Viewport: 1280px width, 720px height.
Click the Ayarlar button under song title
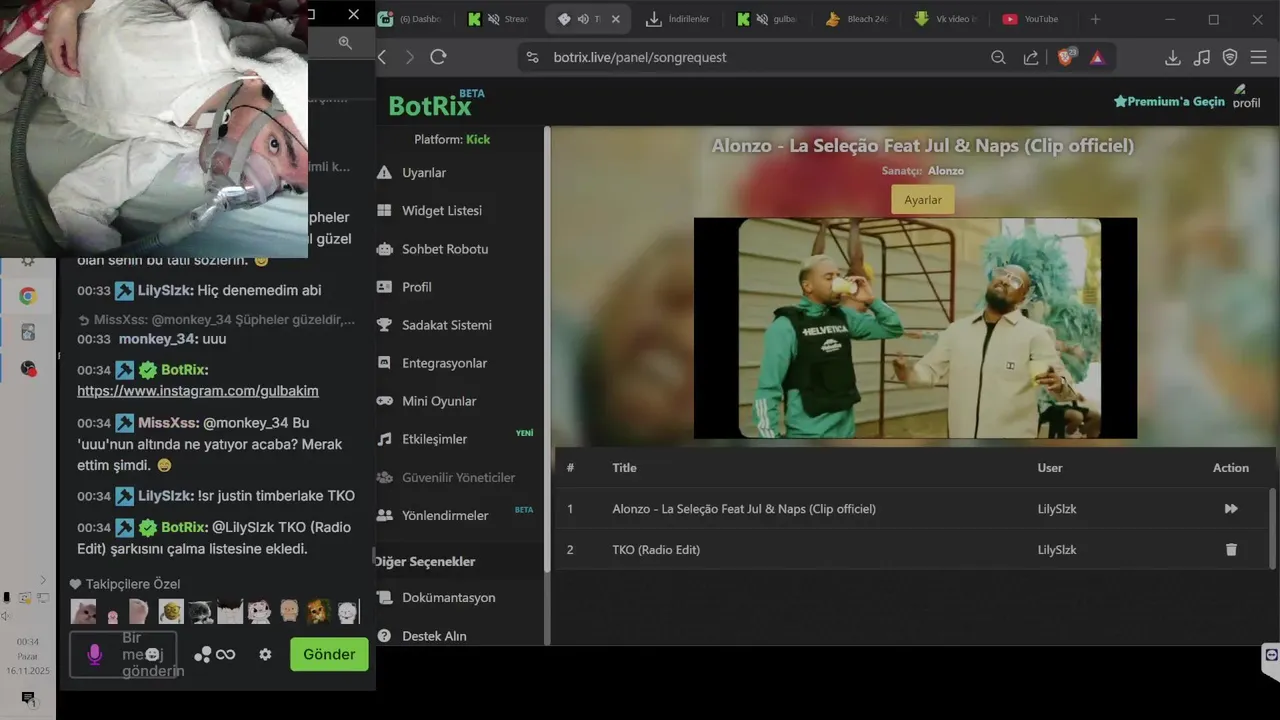tap(923, 200)
